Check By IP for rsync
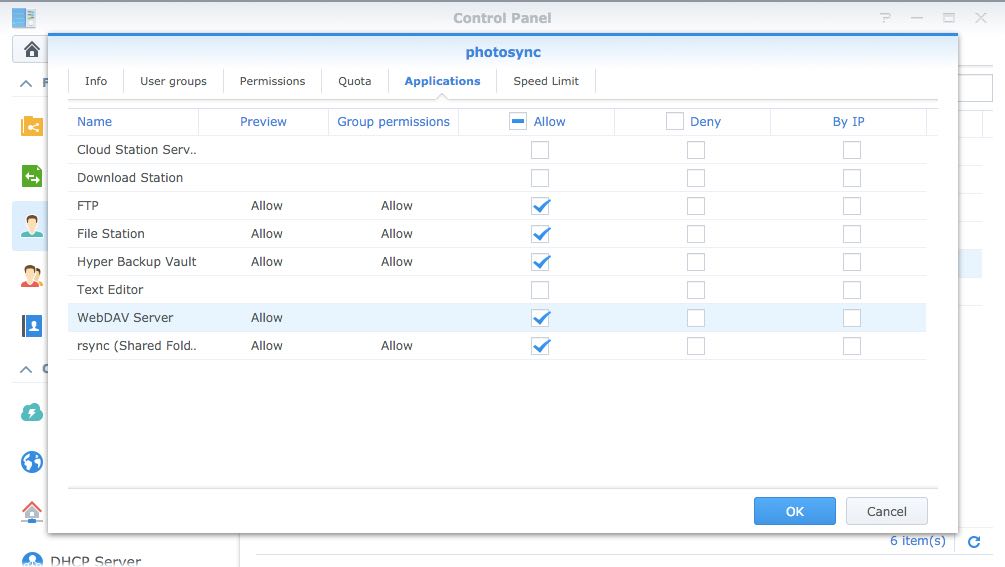 (851, 346)
